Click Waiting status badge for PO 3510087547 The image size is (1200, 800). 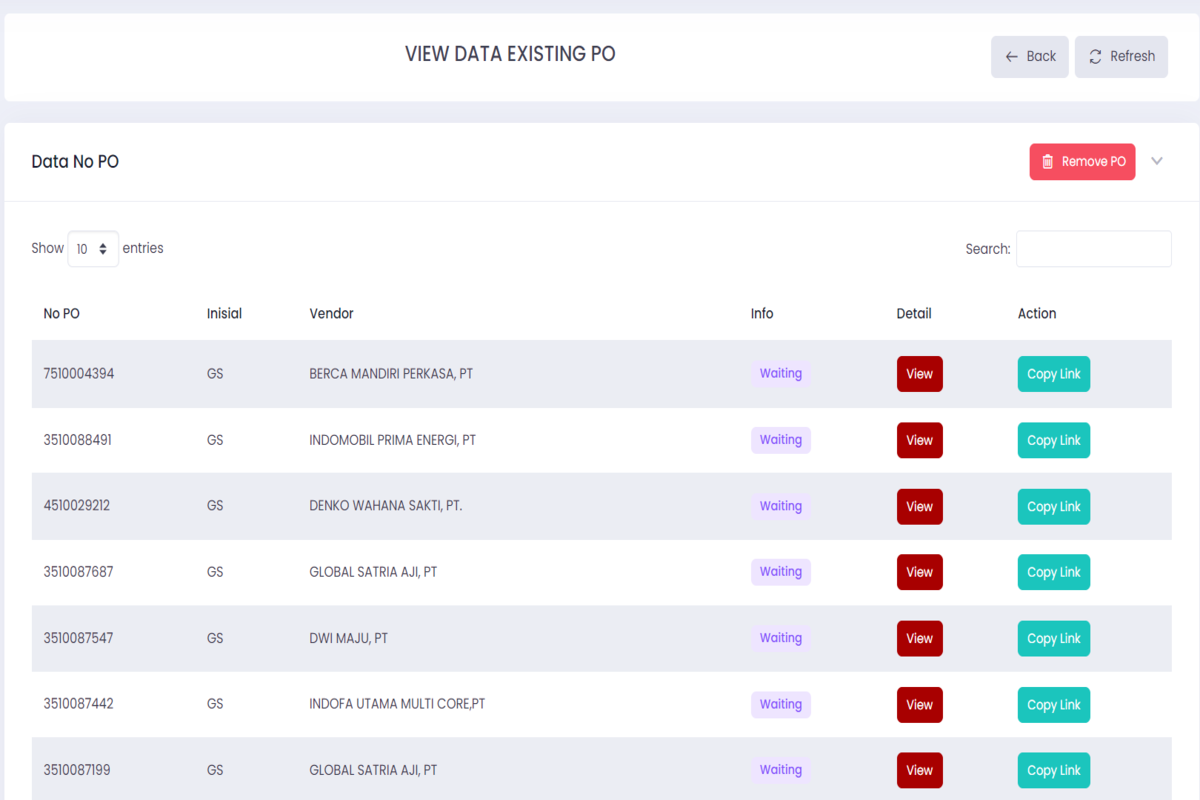(780, 638)
